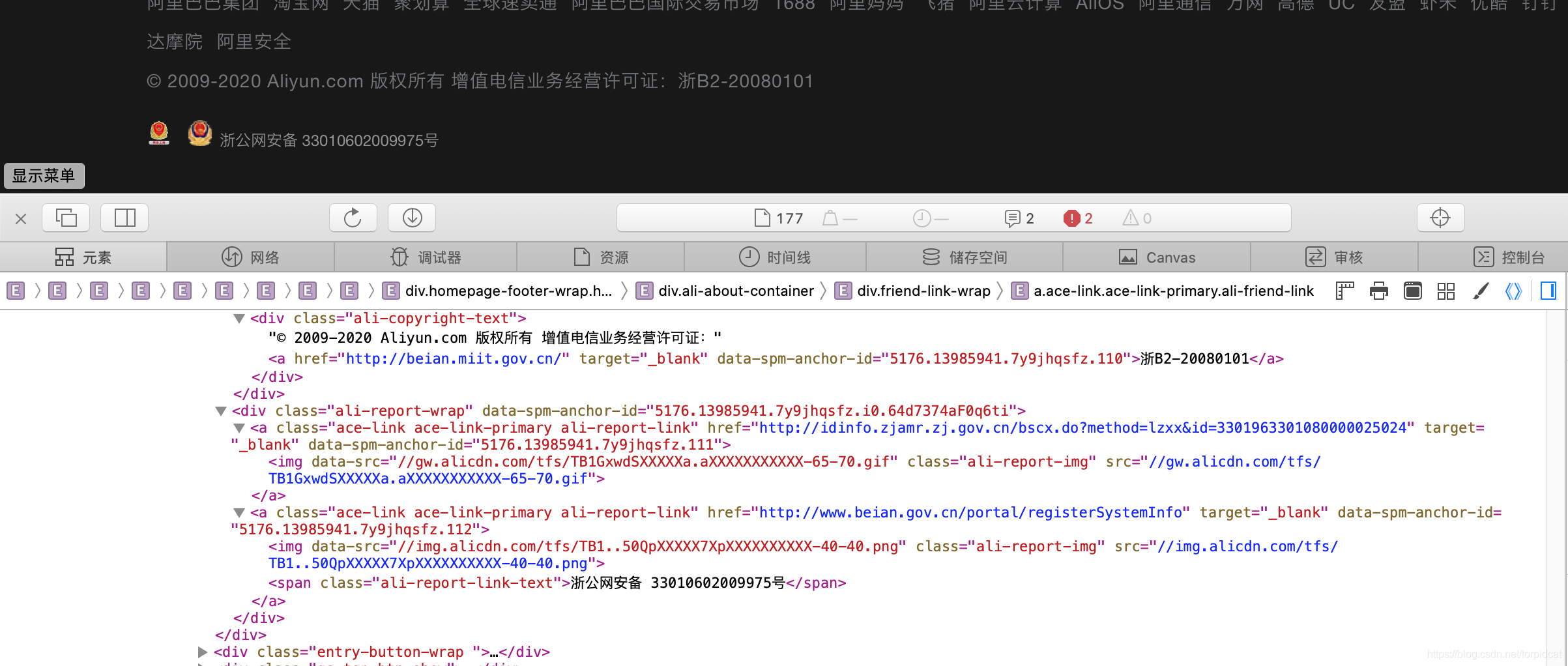
Task: Open idinfo.zjamr.zj.gov.cn href link in DOM
Action: pos(1082,428)
